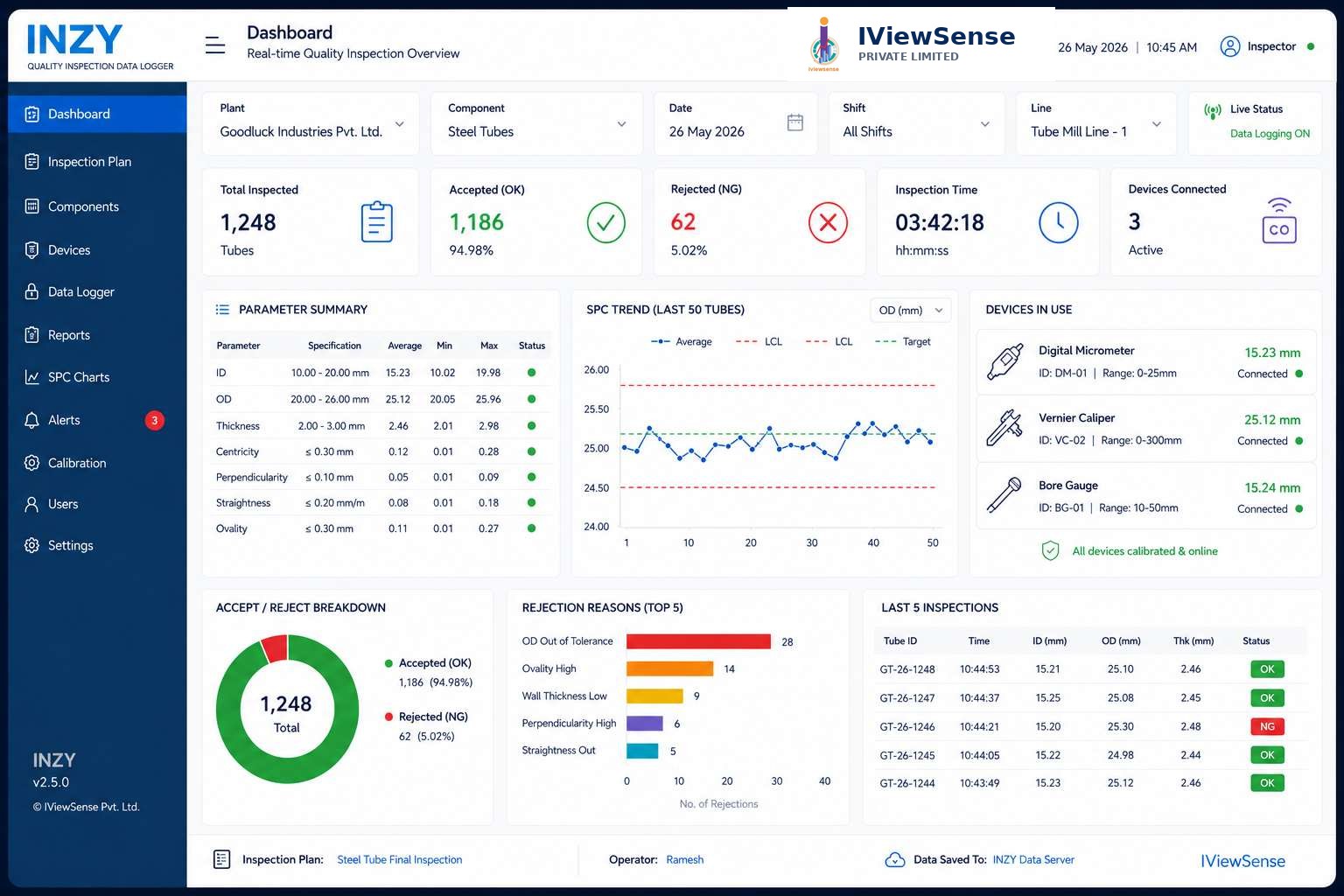Open the Line dropdown Tube Mill Line - 1
The height and width of the screenshot is (896, 1344).
(1096, 123)
